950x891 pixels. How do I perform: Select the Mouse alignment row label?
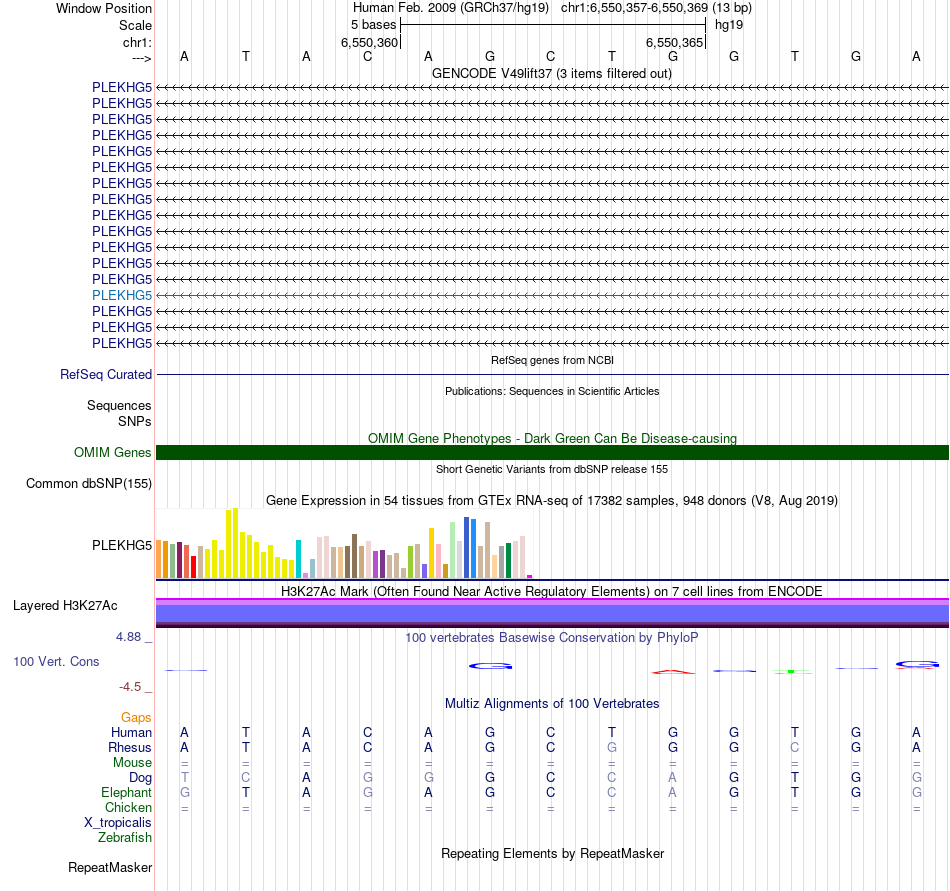132,763
